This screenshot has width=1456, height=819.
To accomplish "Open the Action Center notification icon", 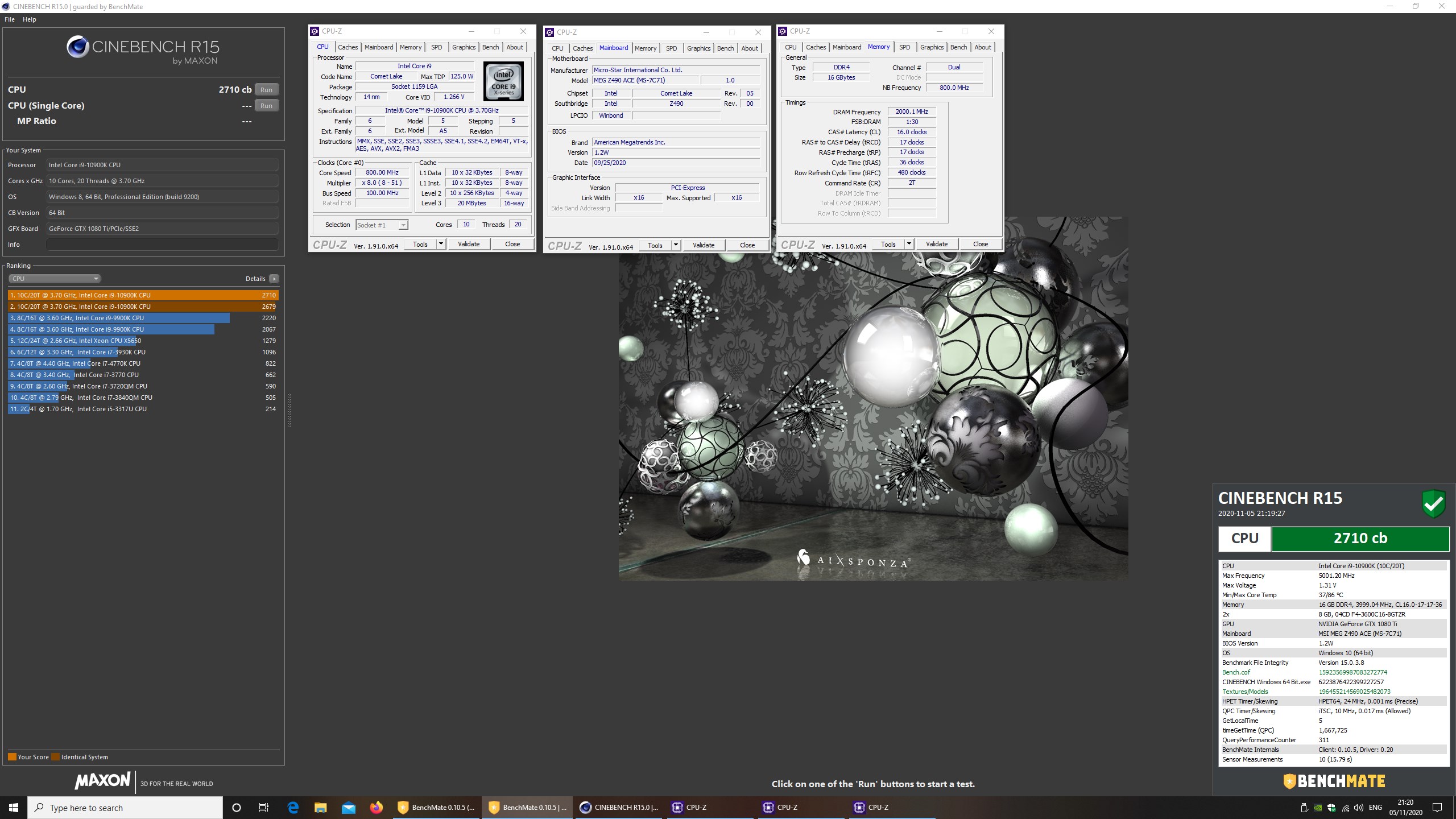I will pos(1437,808).
